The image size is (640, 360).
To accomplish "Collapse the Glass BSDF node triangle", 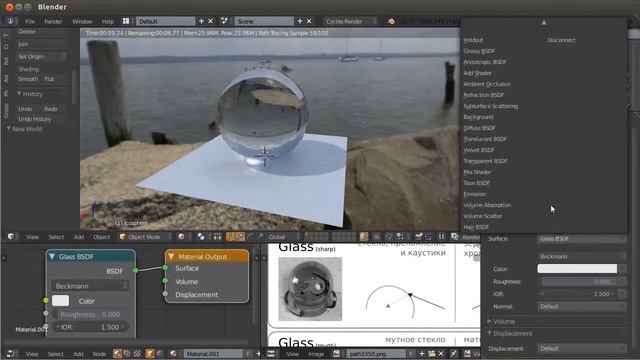I will 52,256.
